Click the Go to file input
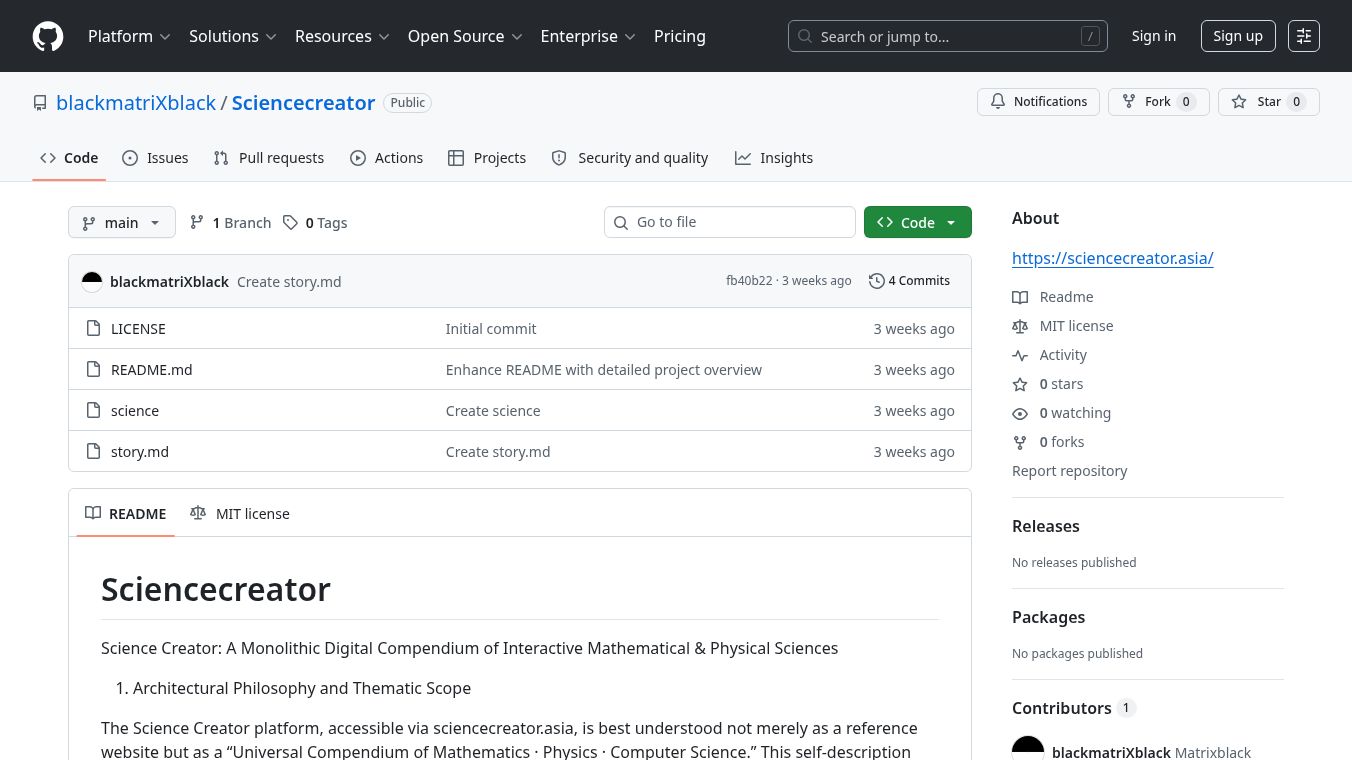1352x760 pixels. pyautogui.click(x=730, y=222)
